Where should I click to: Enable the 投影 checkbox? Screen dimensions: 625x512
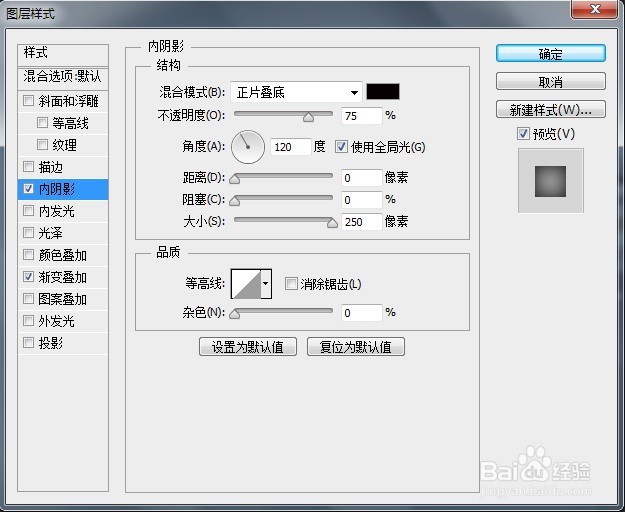pos(28,342)
